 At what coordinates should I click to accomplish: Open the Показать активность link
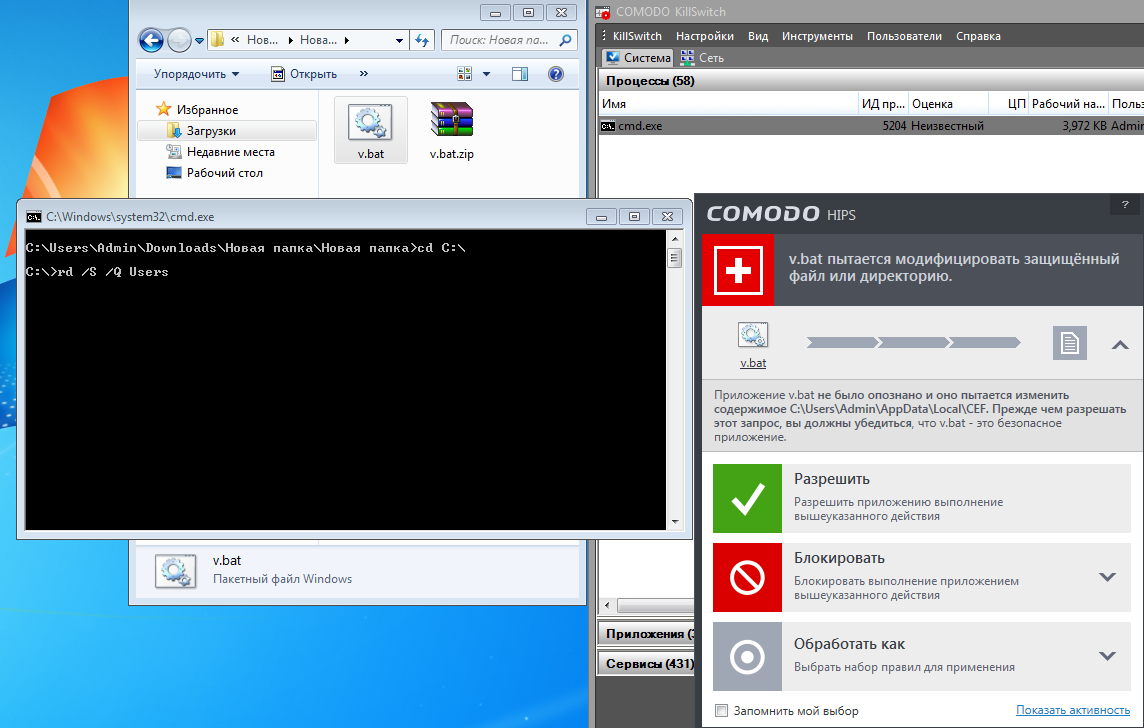(1072, 710)
